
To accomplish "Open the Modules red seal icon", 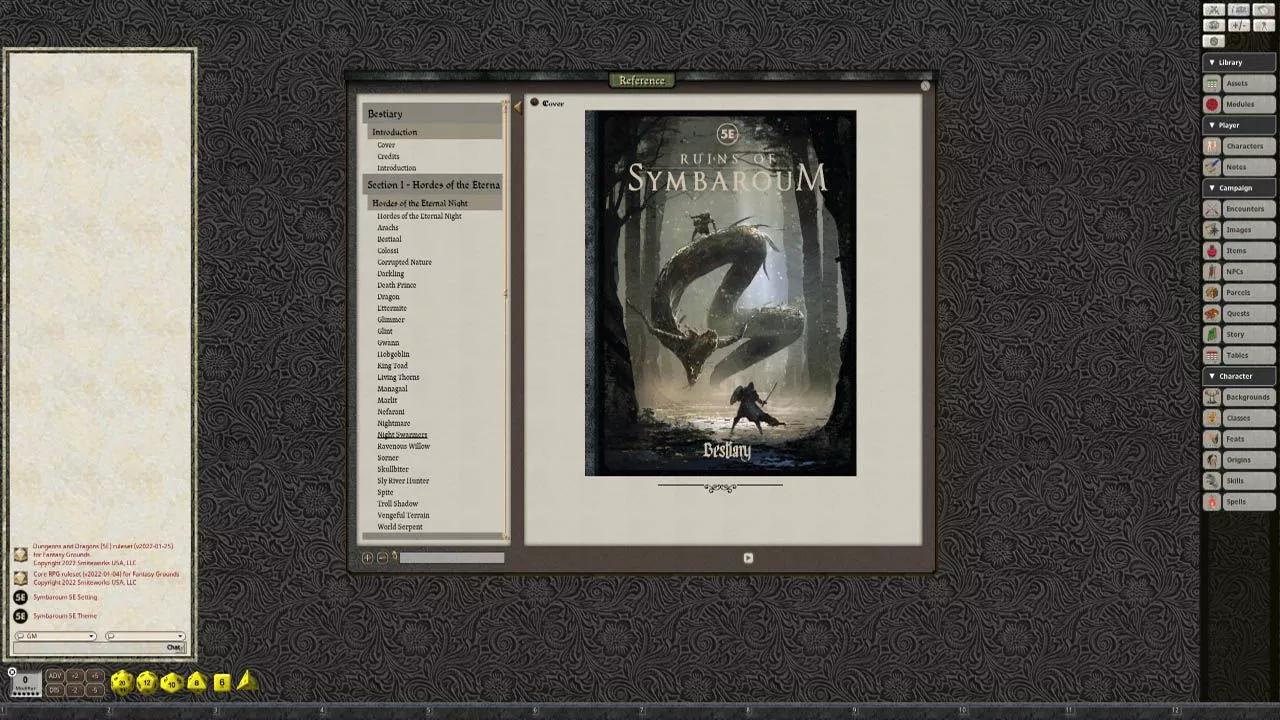I will (x=1212, y=105).
